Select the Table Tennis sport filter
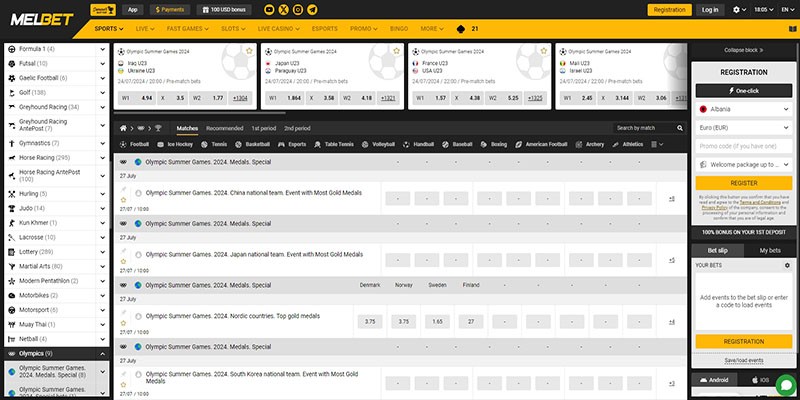 pos(334,144)
